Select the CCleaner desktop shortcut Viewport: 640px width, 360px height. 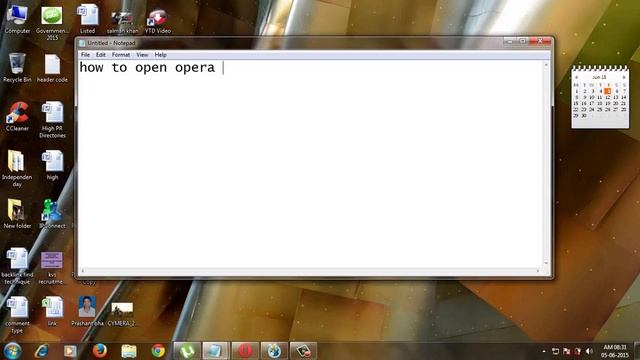[17, 116]
